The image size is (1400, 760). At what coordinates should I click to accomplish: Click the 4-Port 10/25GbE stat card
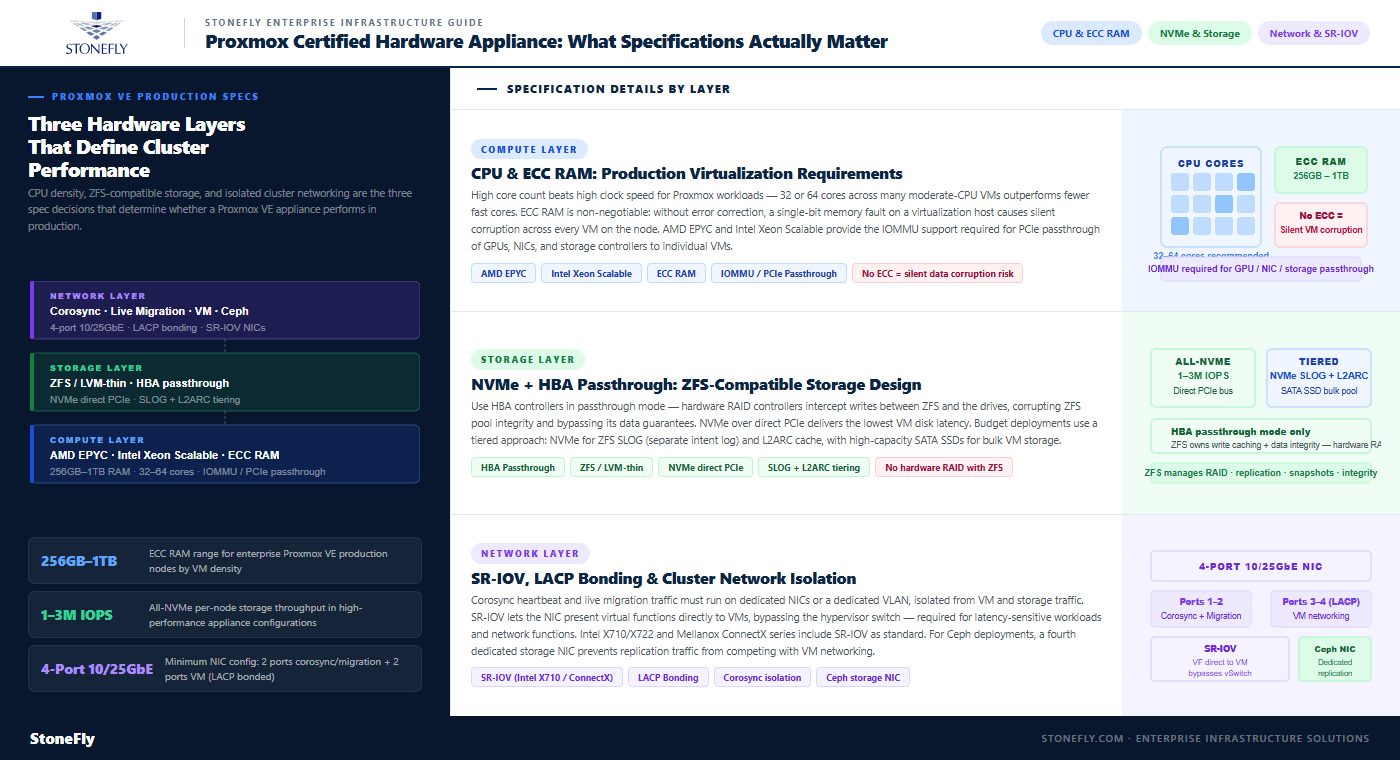pyautogui.click(x=225, y=668)
